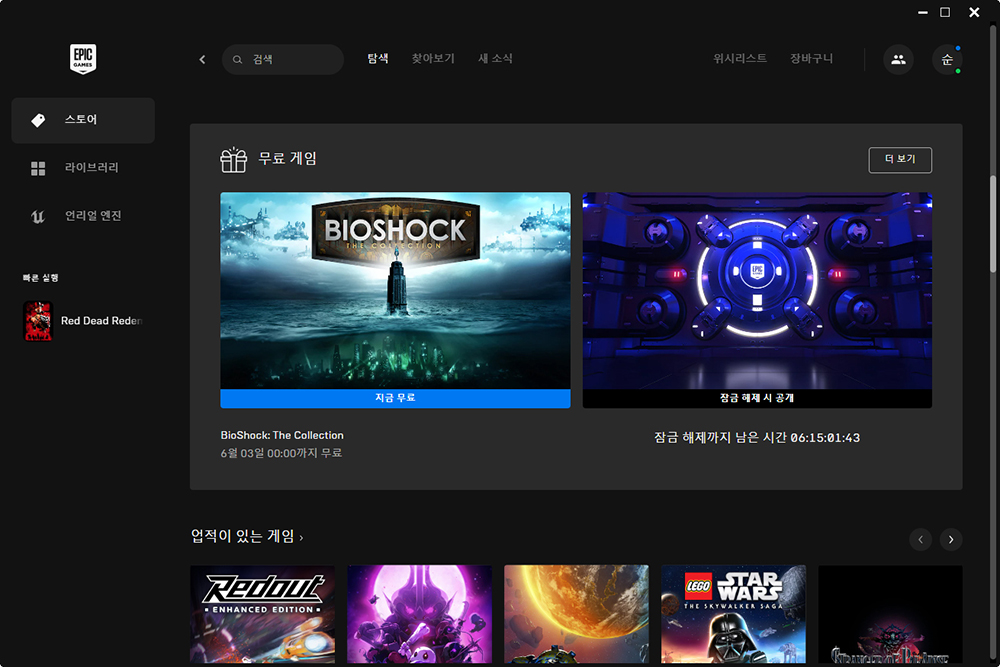Screen dimensions: 1000x667
Task: Click the 잠금 해제 시 공개 bar
Action: coord(757,398)
